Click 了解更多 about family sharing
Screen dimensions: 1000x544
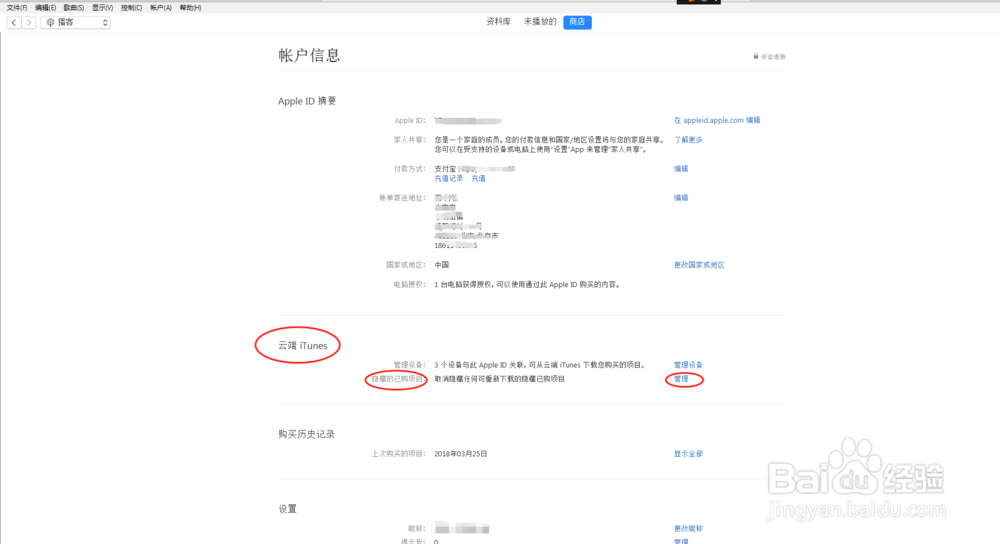click(x=688, y=140)
